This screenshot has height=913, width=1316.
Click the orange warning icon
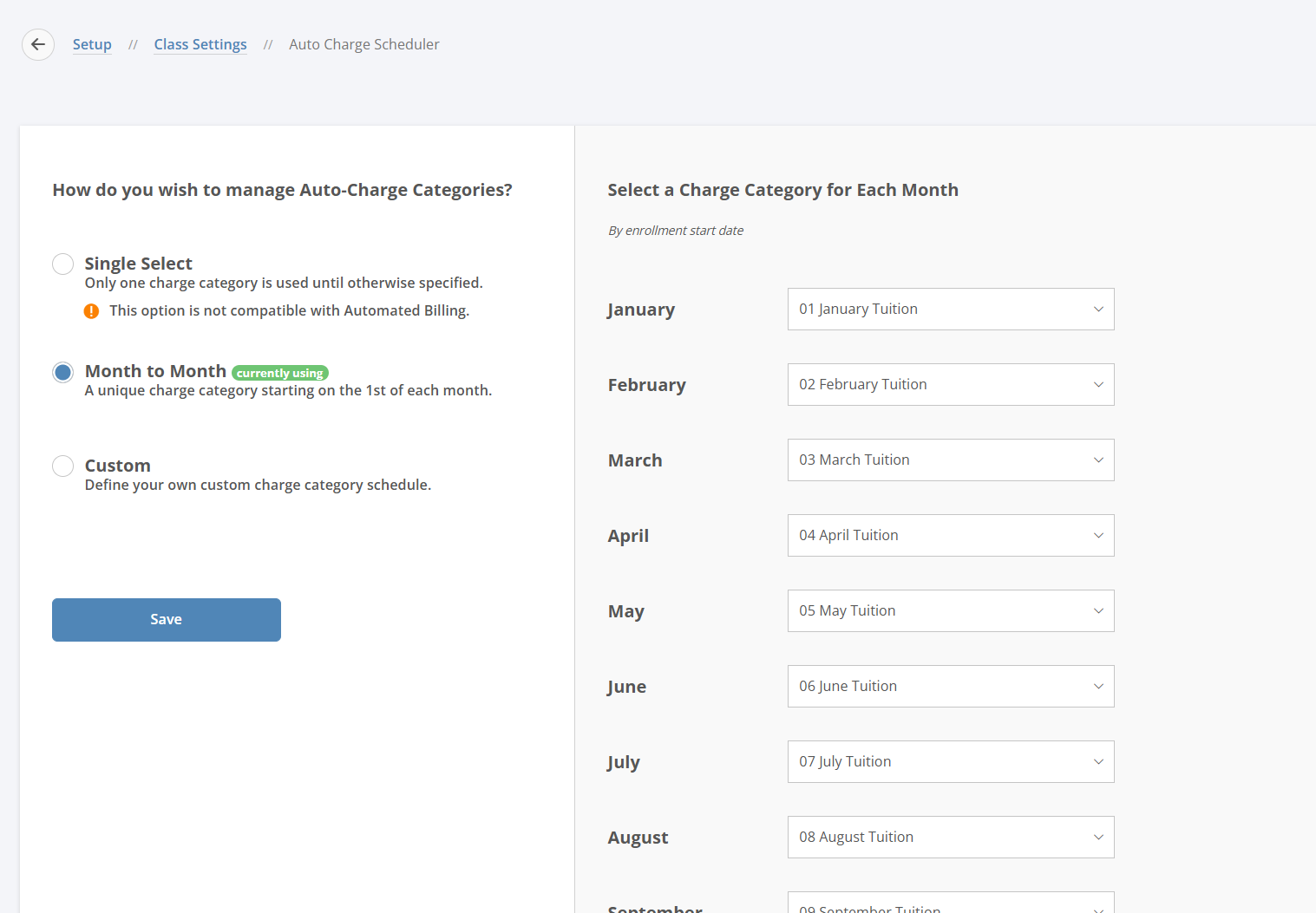(91, 311)
